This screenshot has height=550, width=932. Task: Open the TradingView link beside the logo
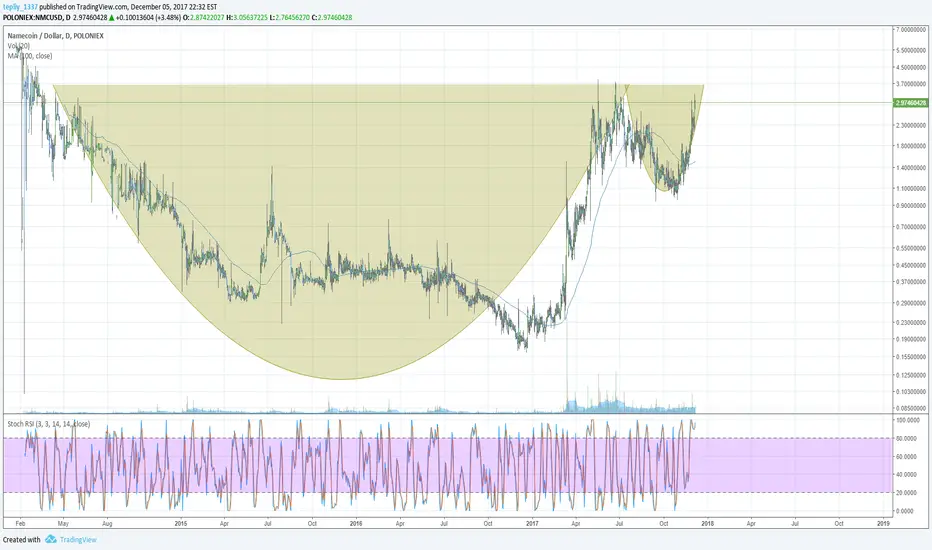coord(78,540)
